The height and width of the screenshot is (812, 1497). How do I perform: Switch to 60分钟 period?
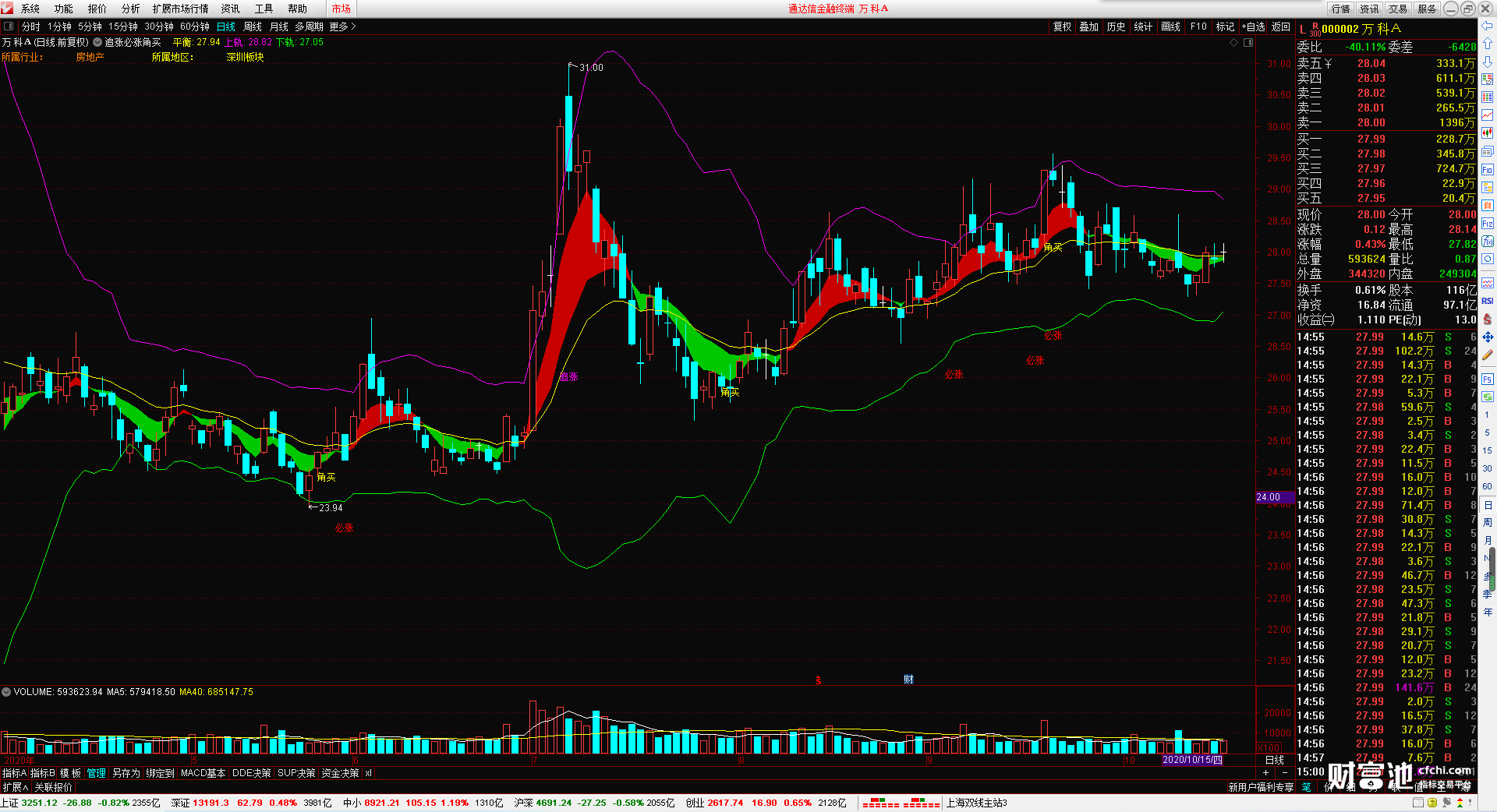tap(195, 26)
